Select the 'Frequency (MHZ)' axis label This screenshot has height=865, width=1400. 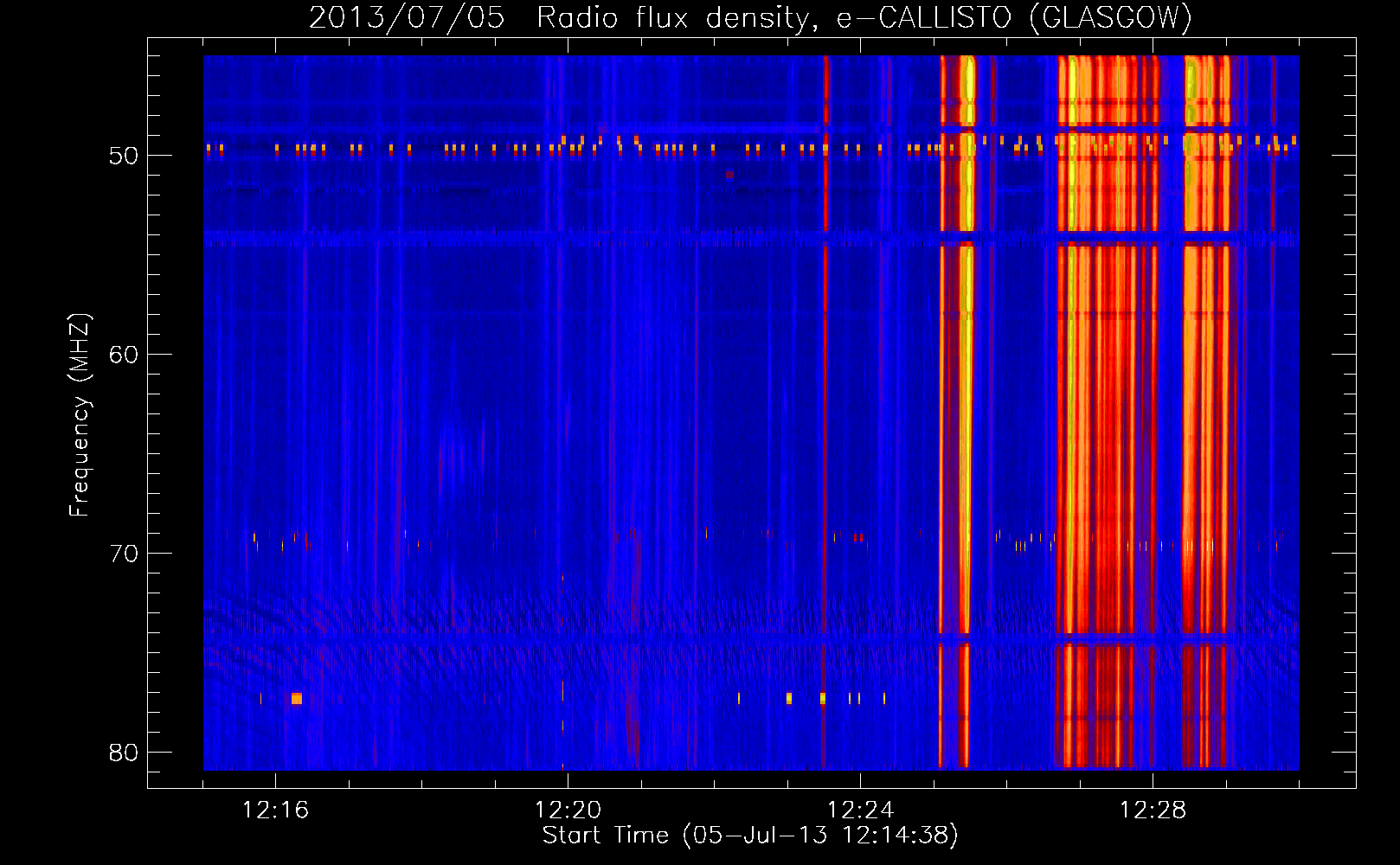(80, 415)
